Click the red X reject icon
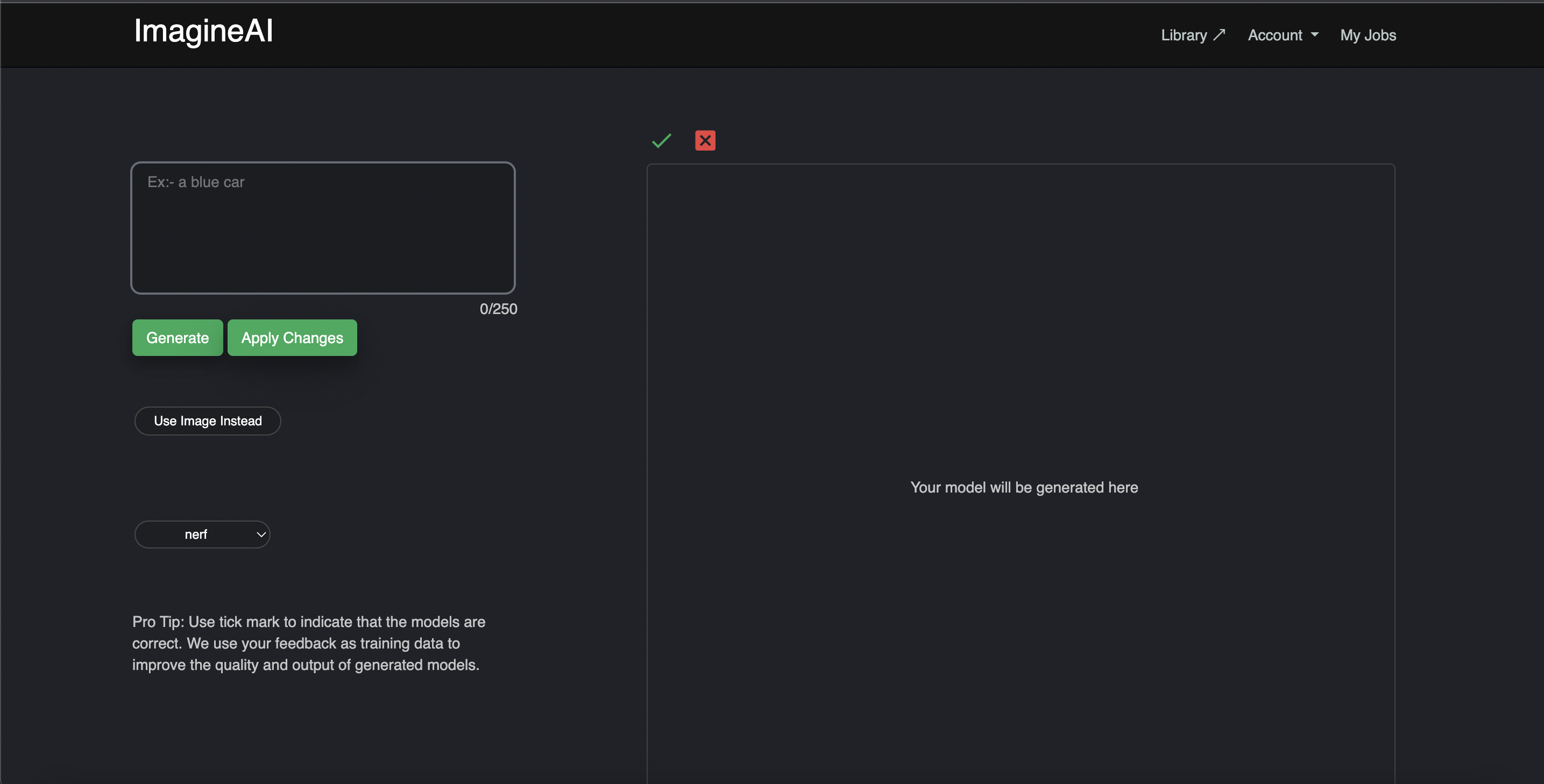The image size is (1544, 784). pyautogui.click(x=705, y=141)
